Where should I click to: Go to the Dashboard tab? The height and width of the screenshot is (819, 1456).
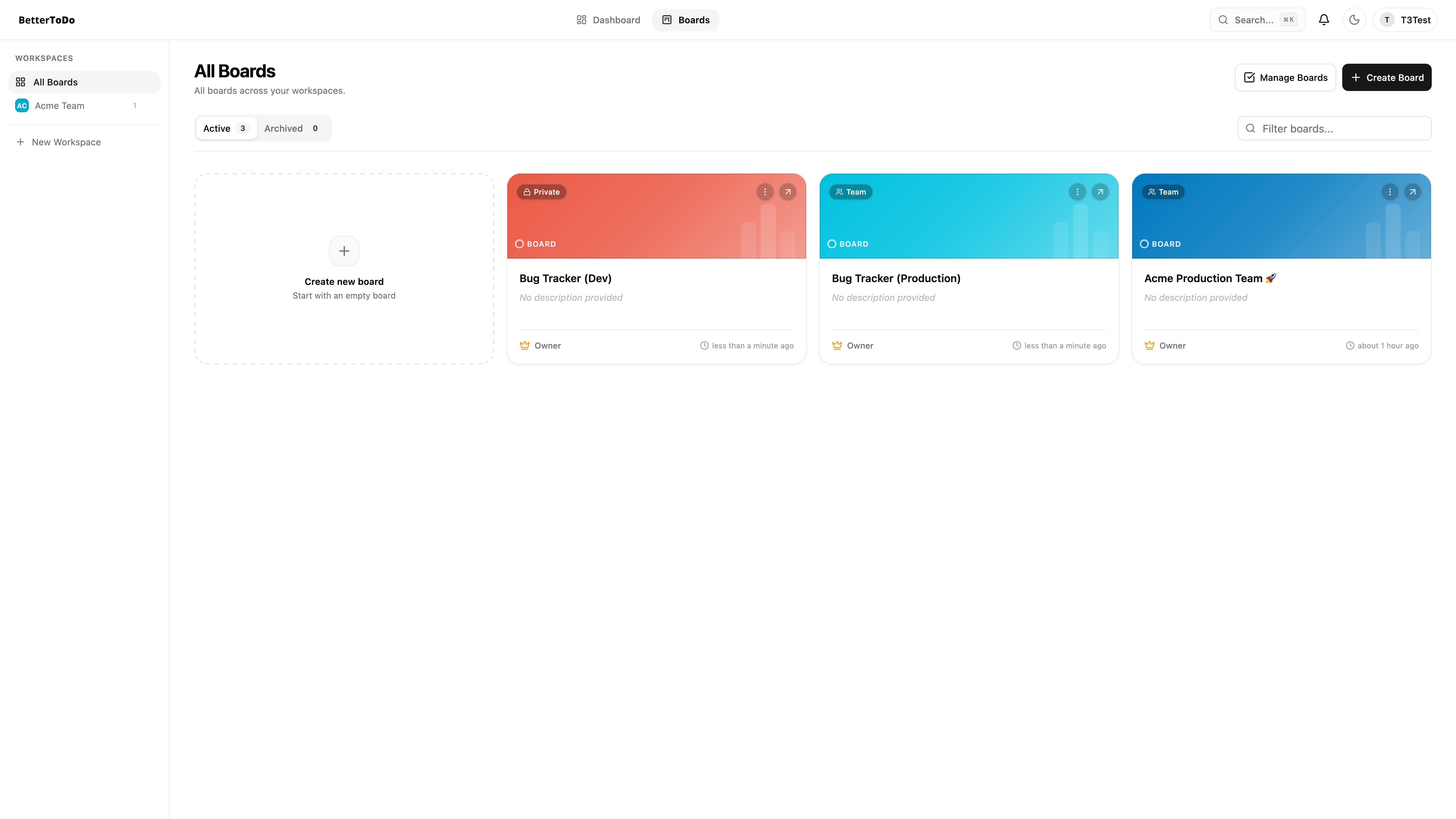(608, 20)
